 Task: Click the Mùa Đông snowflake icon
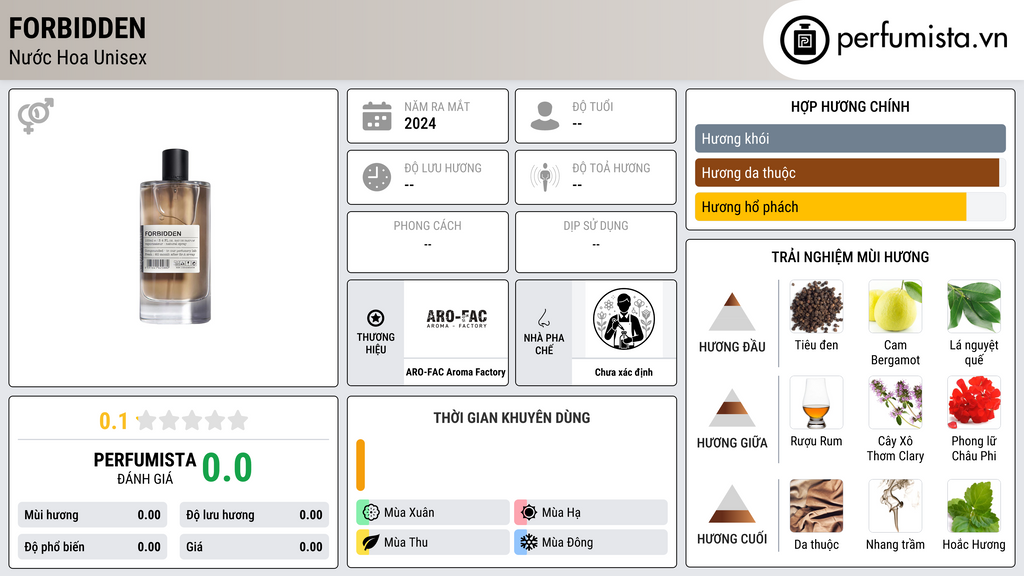pyautogui.click(x=529, y=542)
